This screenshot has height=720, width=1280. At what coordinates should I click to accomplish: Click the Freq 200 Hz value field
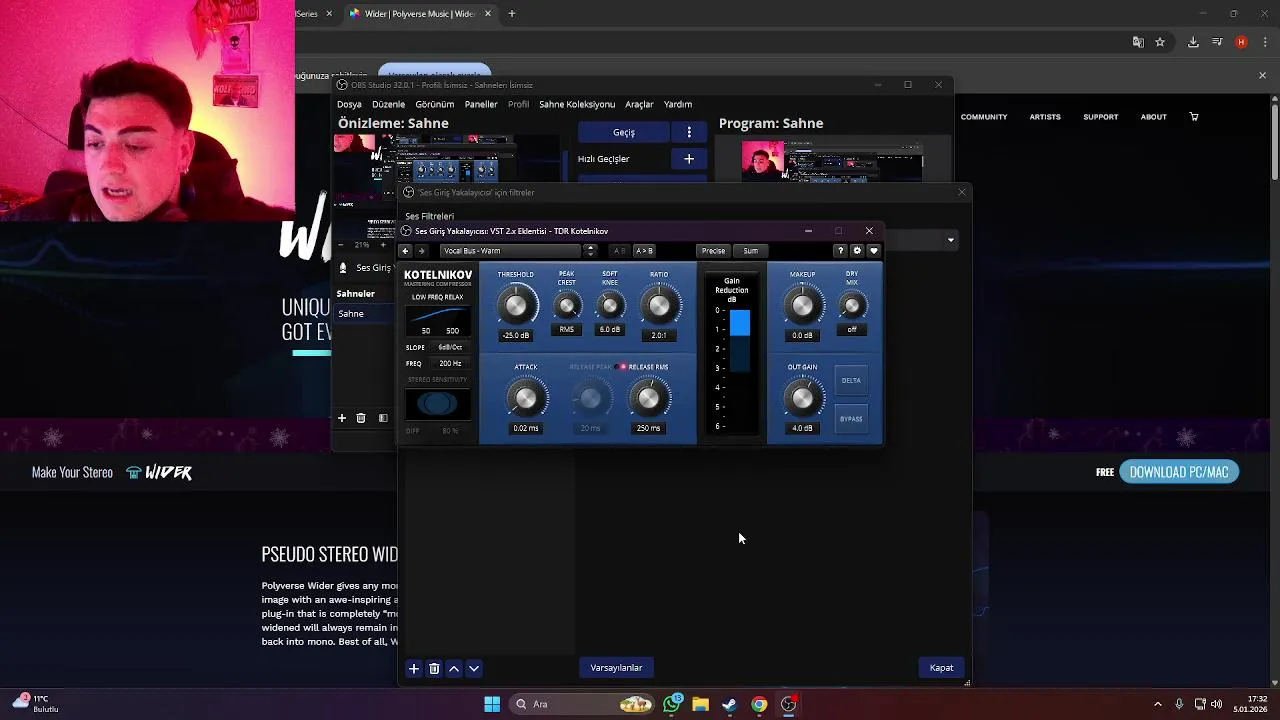tap(450, 363)
